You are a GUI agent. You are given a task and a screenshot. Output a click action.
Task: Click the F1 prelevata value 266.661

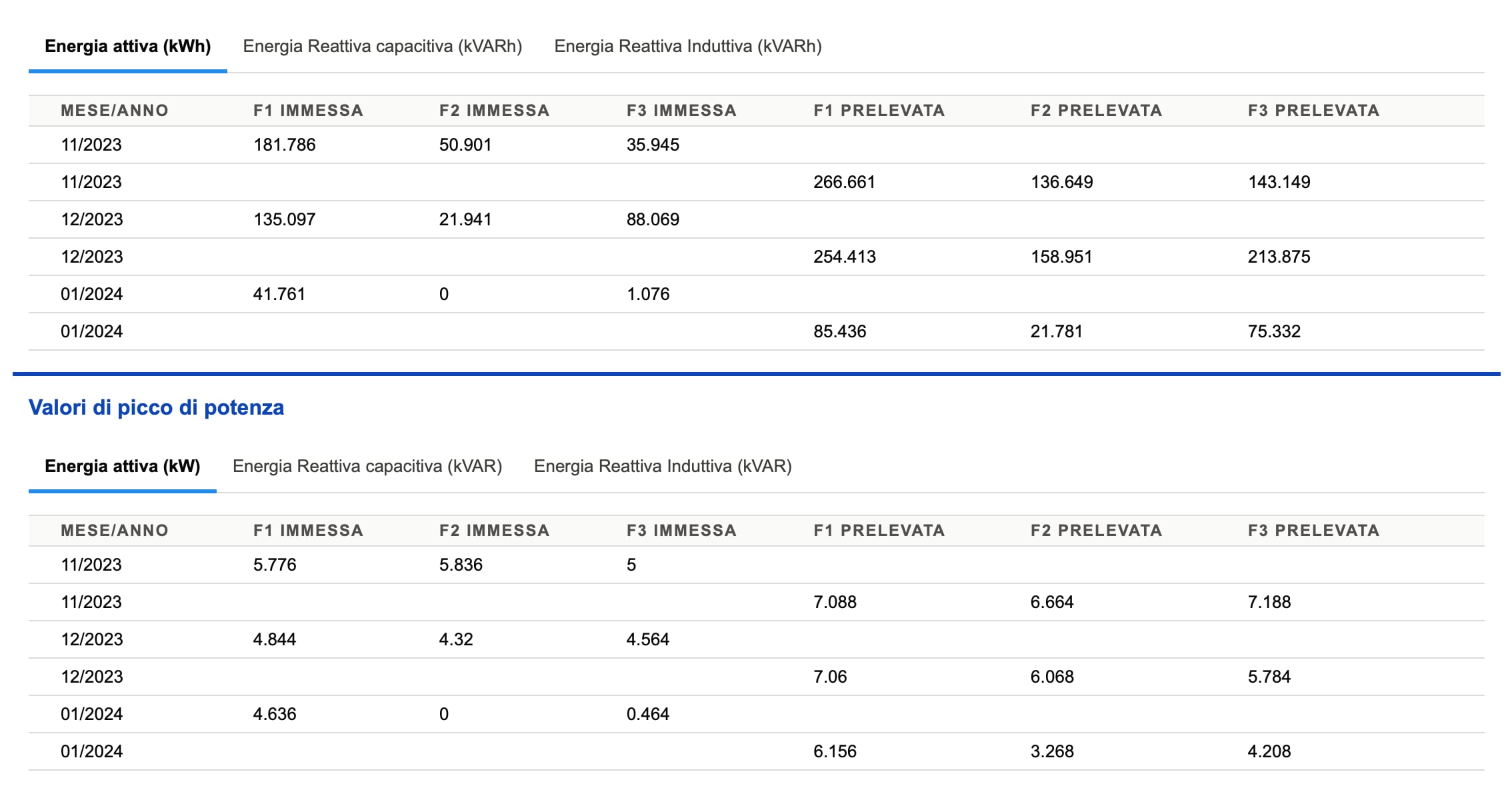point(844,182)
